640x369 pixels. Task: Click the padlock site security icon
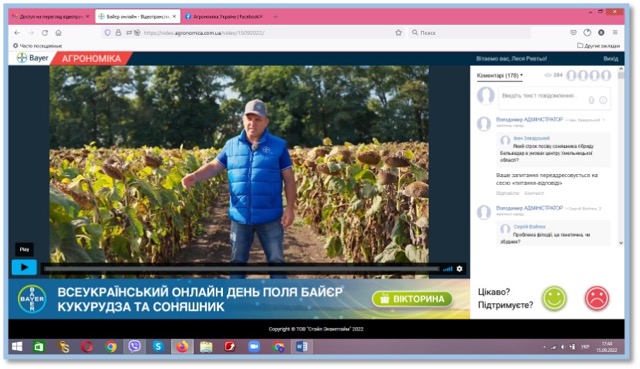(118, 33)
